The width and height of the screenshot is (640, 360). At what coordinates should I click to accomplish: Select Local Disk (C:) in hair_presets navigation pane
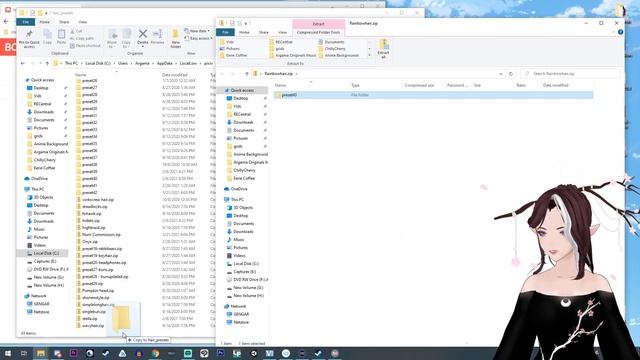46,253
